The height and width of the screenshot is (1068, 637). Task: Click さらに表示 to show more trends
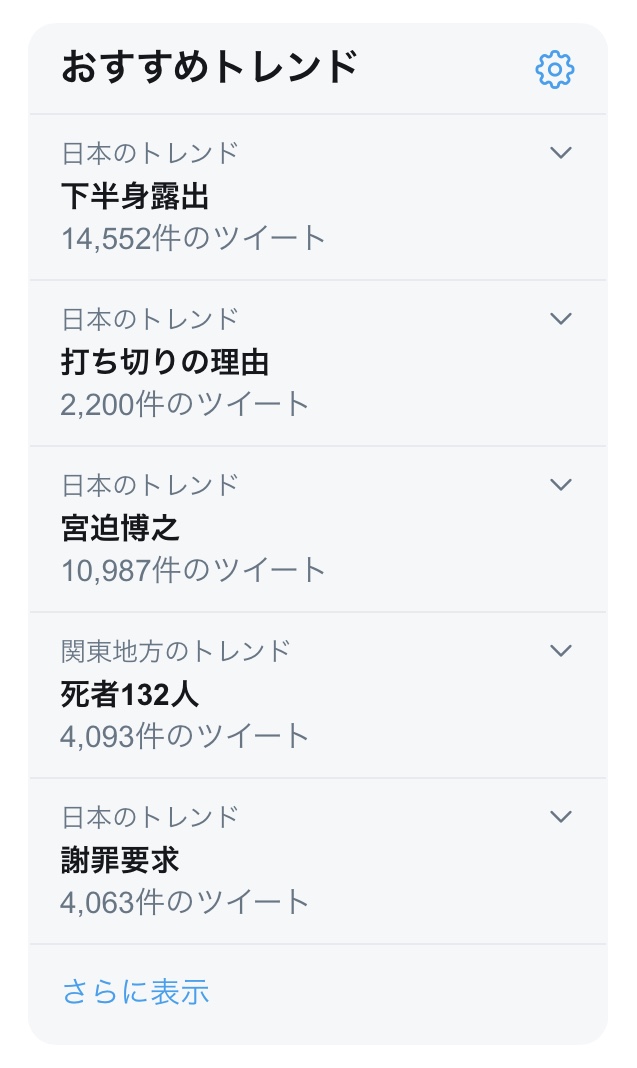click(136, 992)
